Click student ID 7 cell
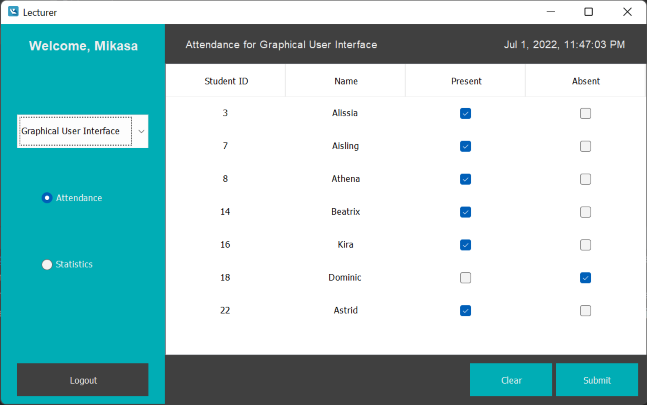Screen dimensions: 647x405 (x=225, y=146)
